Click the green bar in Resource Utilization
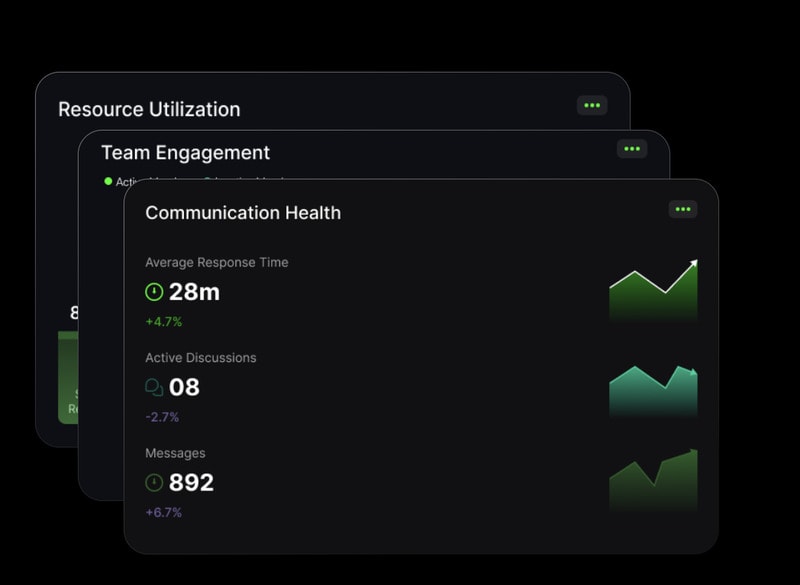The height and width of the screenshot is (585, 800). point(68,380)
